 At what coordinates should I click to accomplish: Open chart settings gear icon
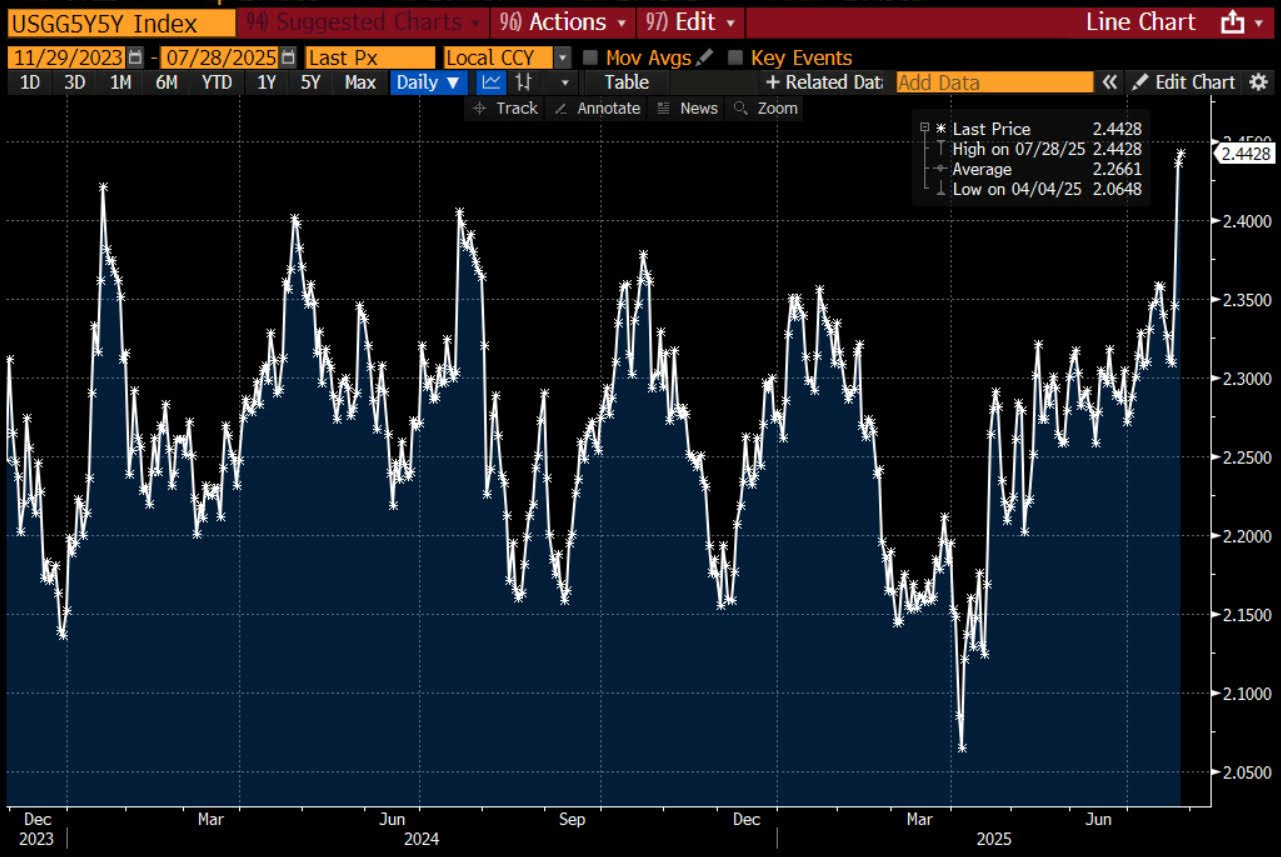(1258, 82)
